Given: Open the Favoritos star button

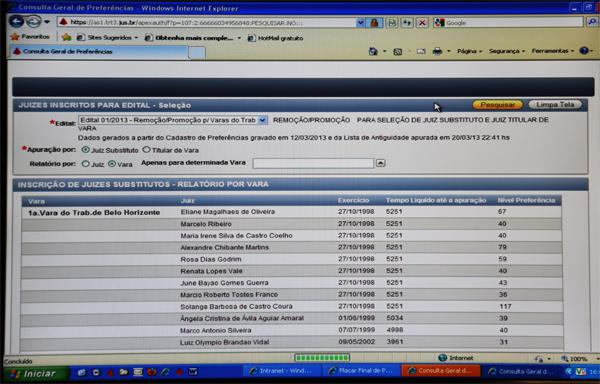Looking at the screenshot, I should pyautogui.click(x=30, y=37).
